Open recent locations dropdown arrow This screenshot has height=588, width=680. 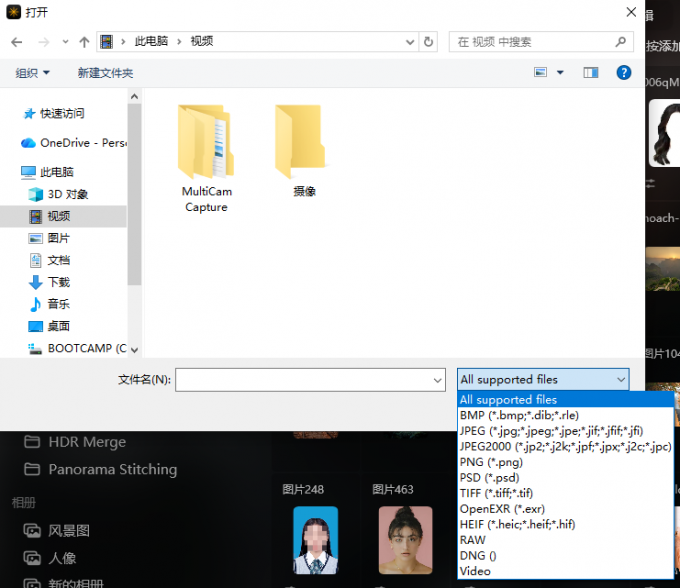pyautogui.click(x=65, y=42)
